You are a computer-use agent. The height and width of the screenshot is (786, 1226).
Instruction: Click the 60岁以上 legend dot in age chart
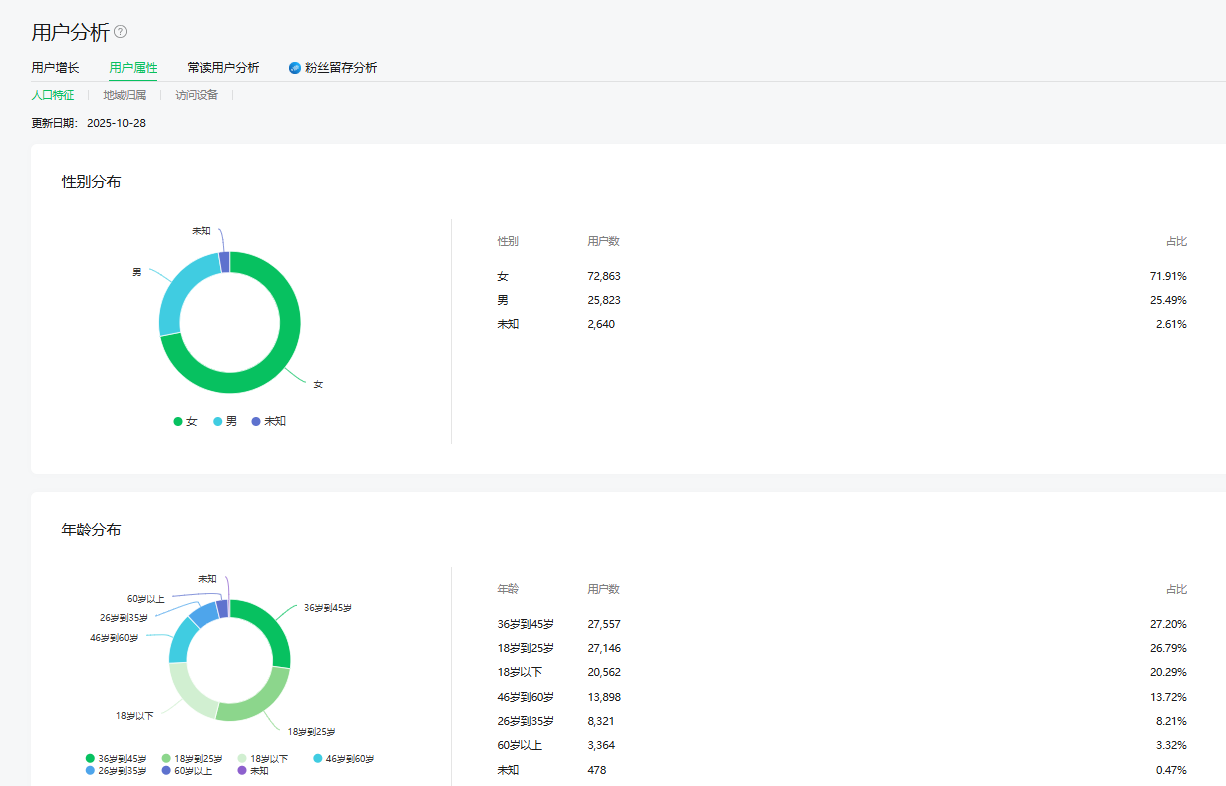166,771
